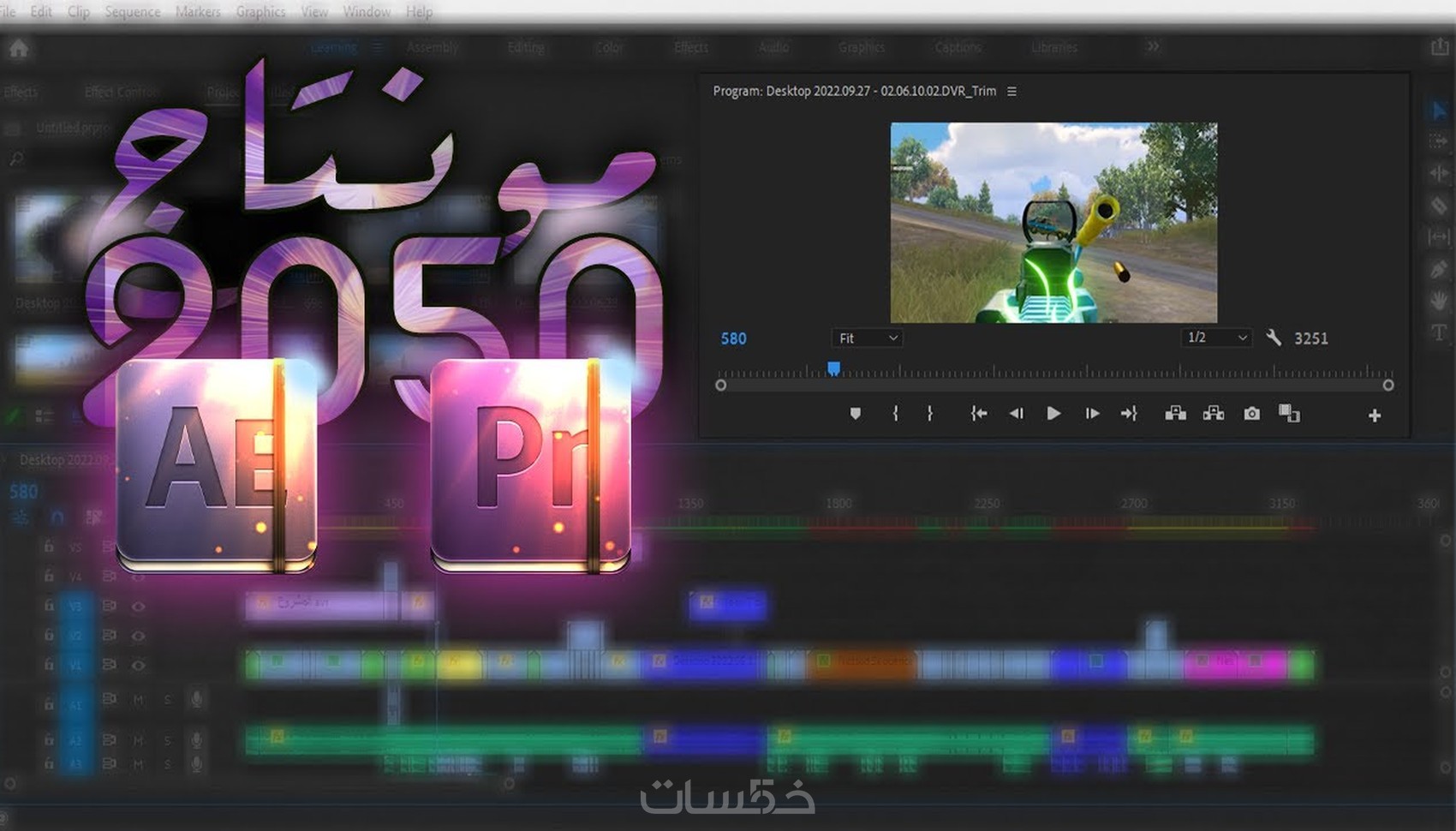Switch to the Libraries workspace
Viewport: 1456px width, 831px height.
coord(1053,47)
